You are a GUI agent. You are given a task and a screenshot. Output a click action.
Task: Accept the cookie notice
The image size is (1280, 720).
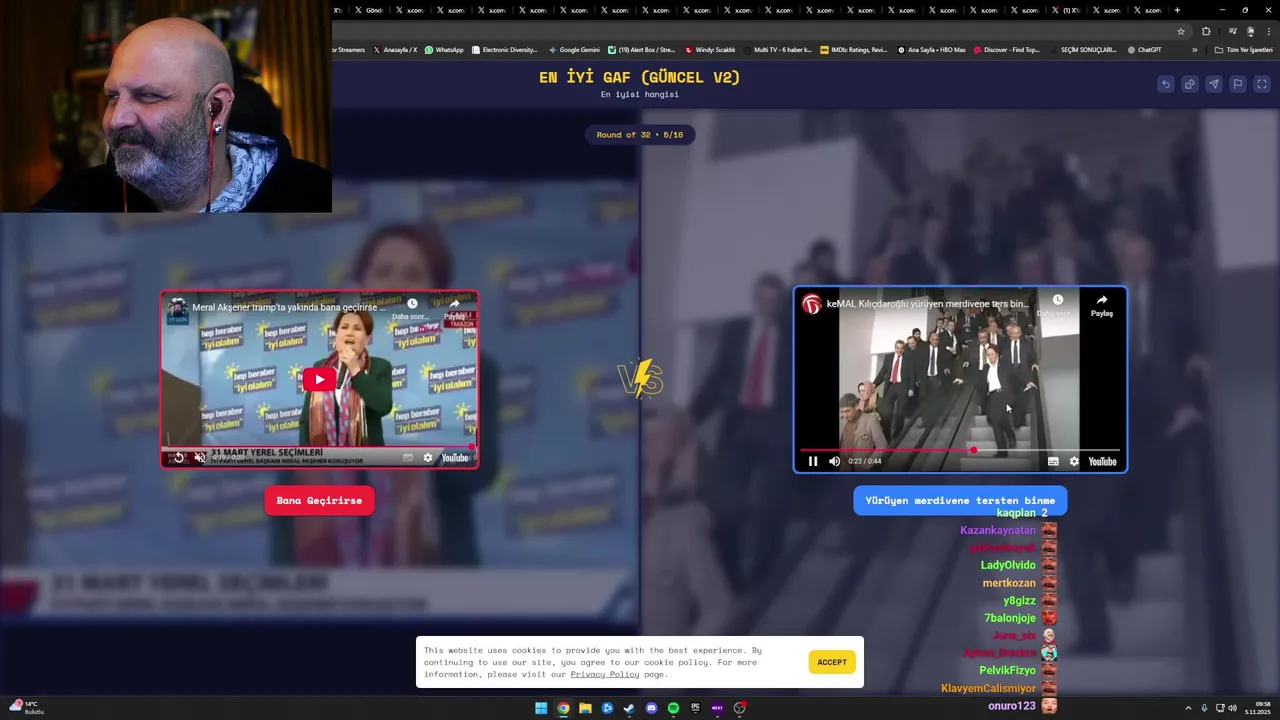pyautogui.click(x=832, y=662)
